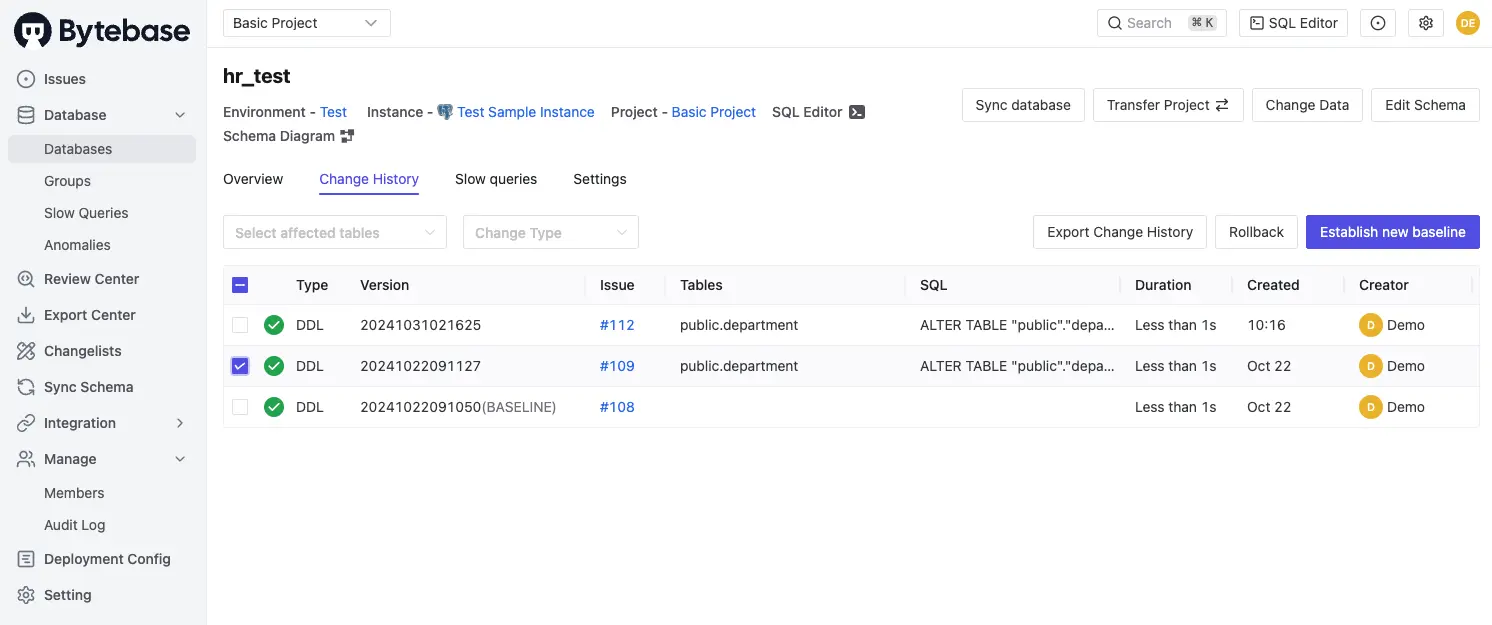The width and height of the screenshot is (1492, 625).
Task: Click Establish new baseline button
Action: [x=1392, y=232]
